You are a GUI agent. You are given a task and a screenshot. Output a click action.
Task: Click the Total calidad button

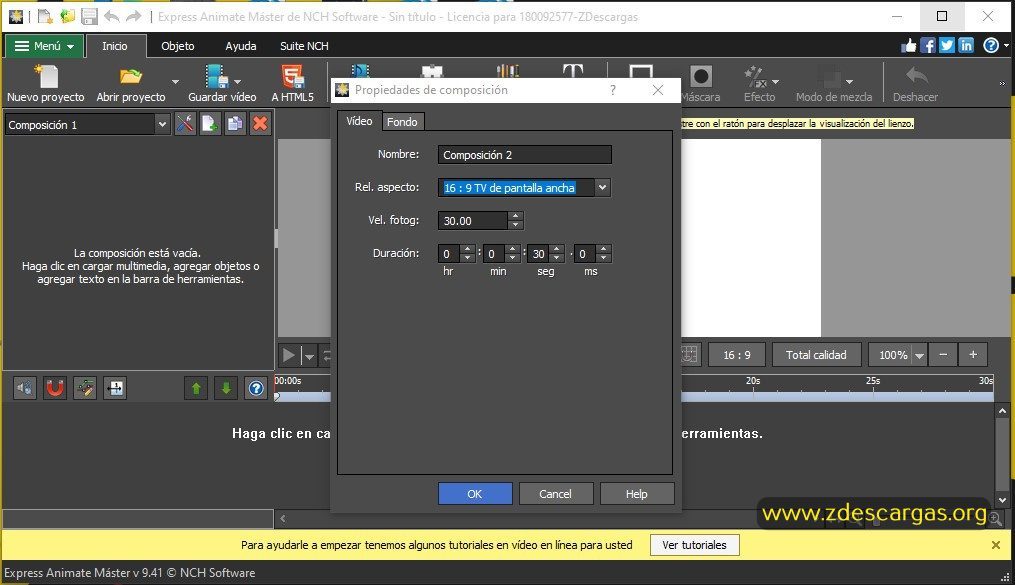[x=816, y=355]
